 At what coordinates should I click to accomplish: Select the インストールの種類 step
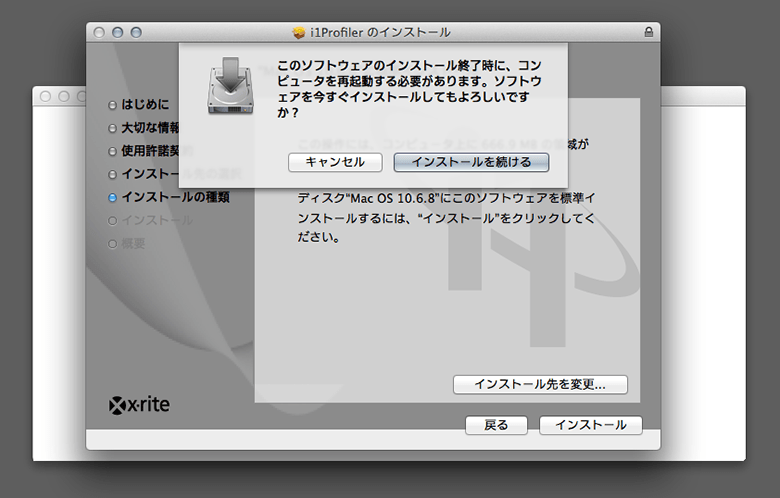(x=176, y=197)
